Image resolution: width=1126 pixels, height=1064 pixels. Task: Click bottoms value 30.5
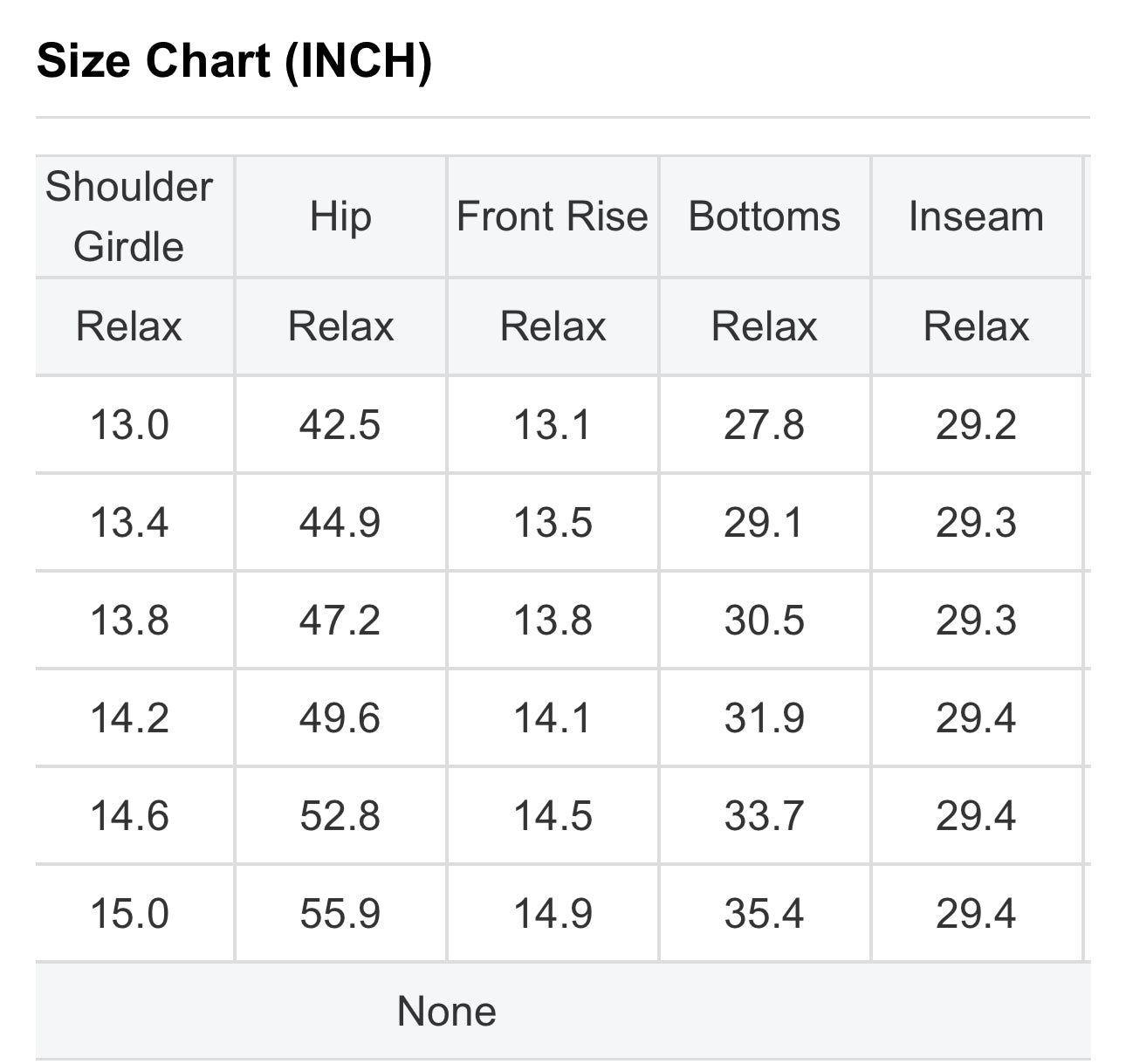765,621
